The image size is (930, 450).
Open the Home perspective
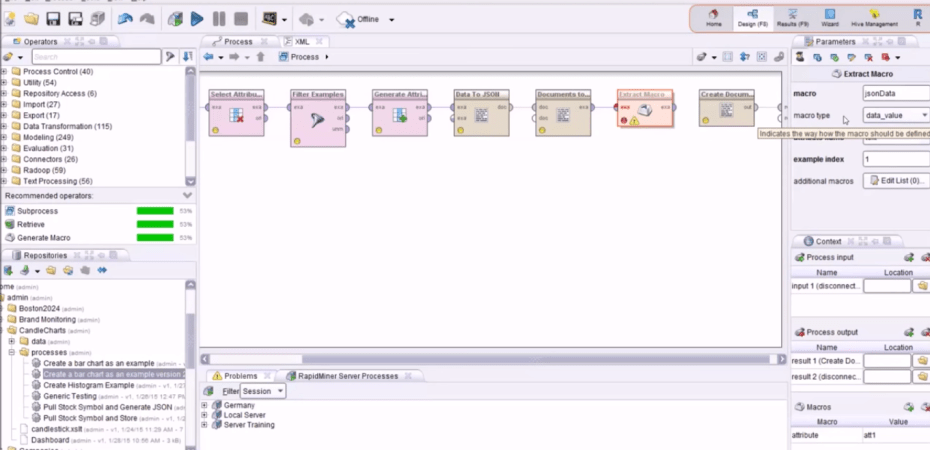[x=714, y=18]
